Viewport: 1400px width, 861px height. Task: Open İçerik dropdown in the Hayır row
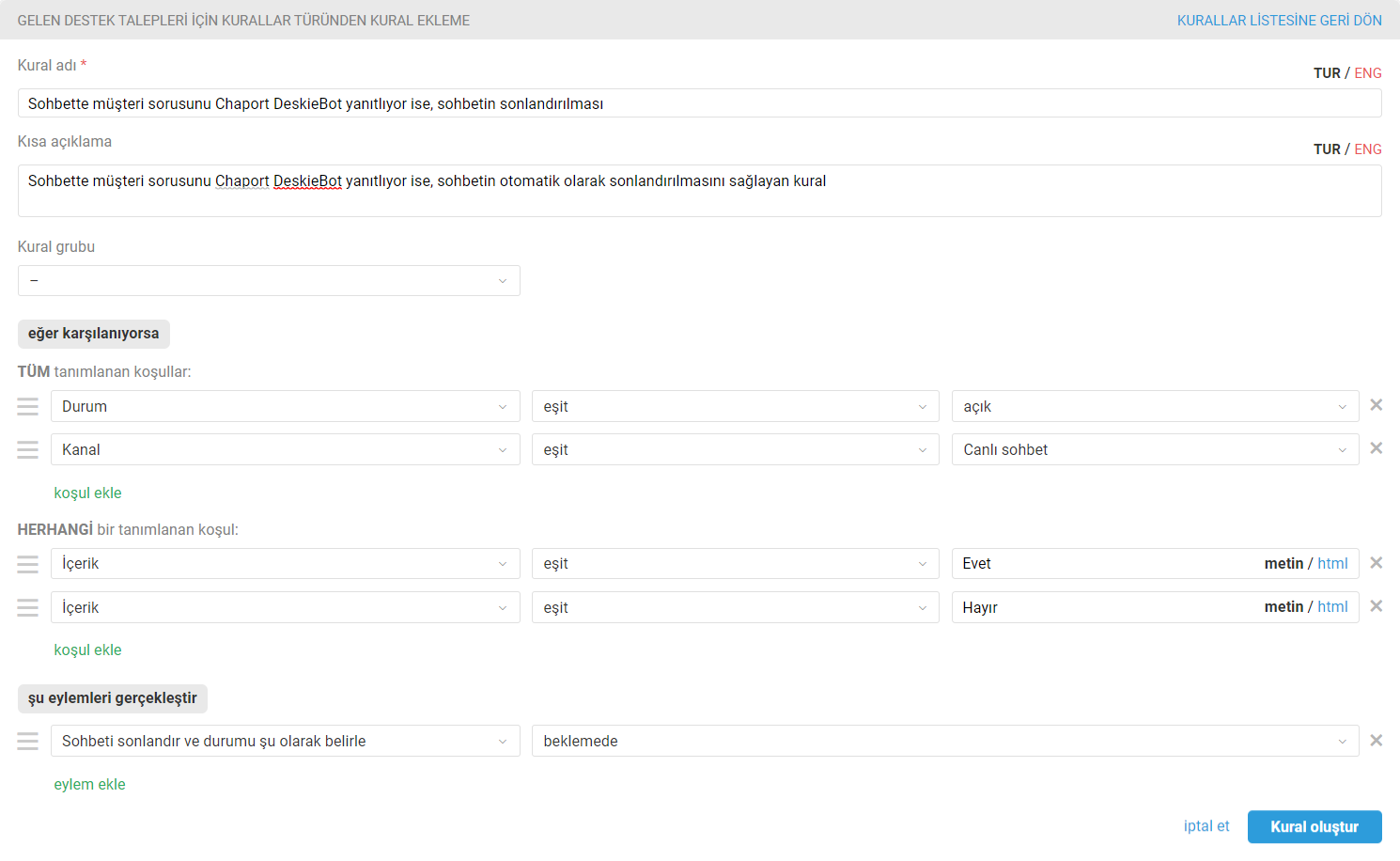tap(286, 607)
